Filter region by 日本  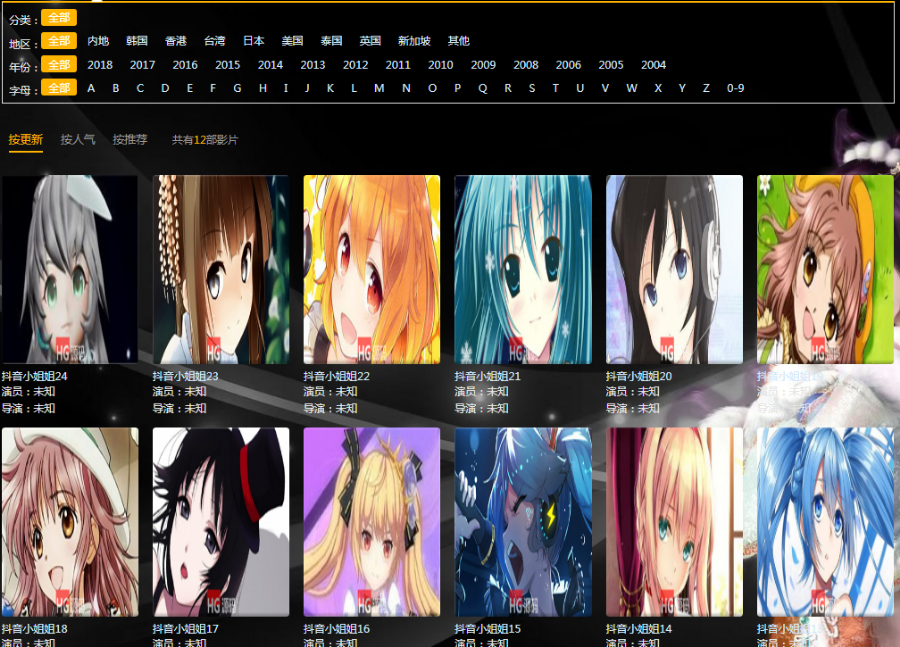click(253, 41)
